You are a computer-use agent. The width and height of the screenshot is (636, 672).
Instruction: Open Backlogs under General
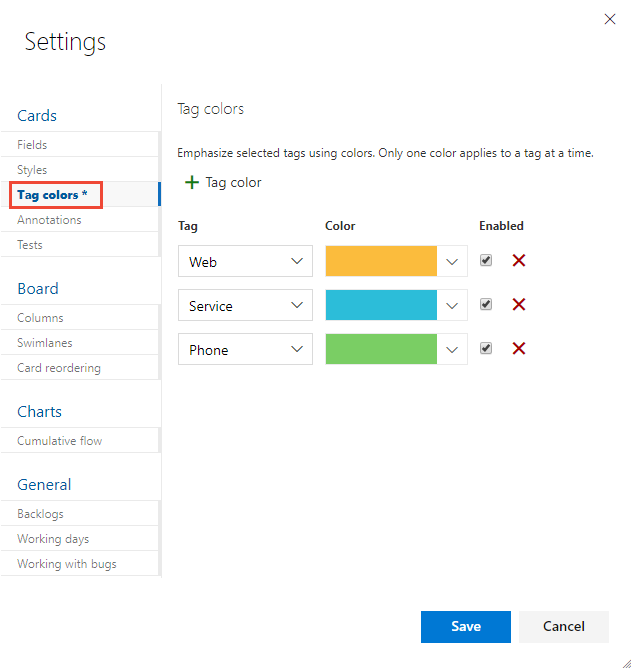80,514
